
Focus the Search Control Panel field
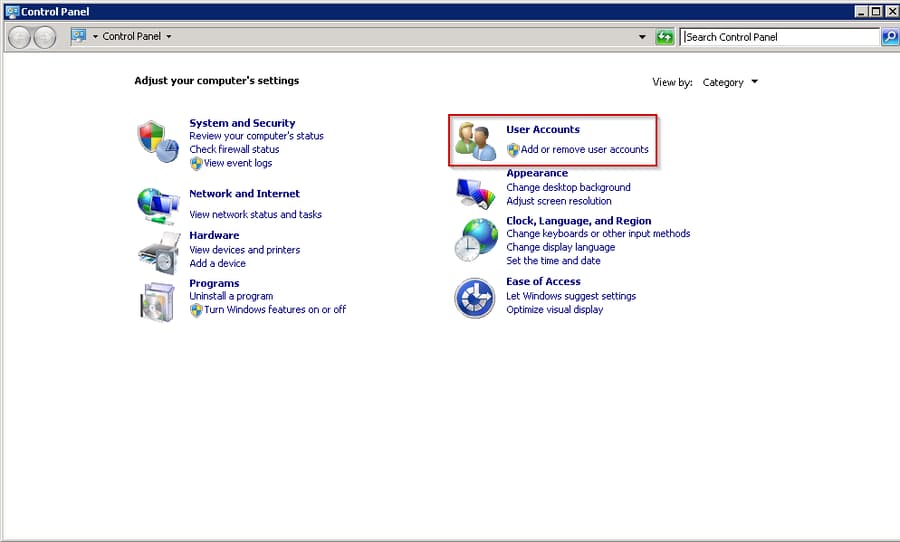pyautogui.click(x=780, y=37)
